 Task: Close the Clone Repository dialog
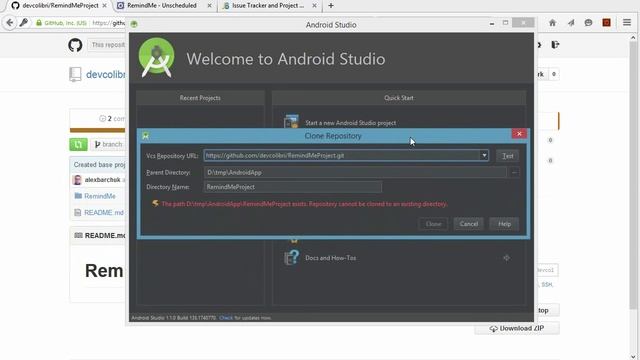[519, 134]
